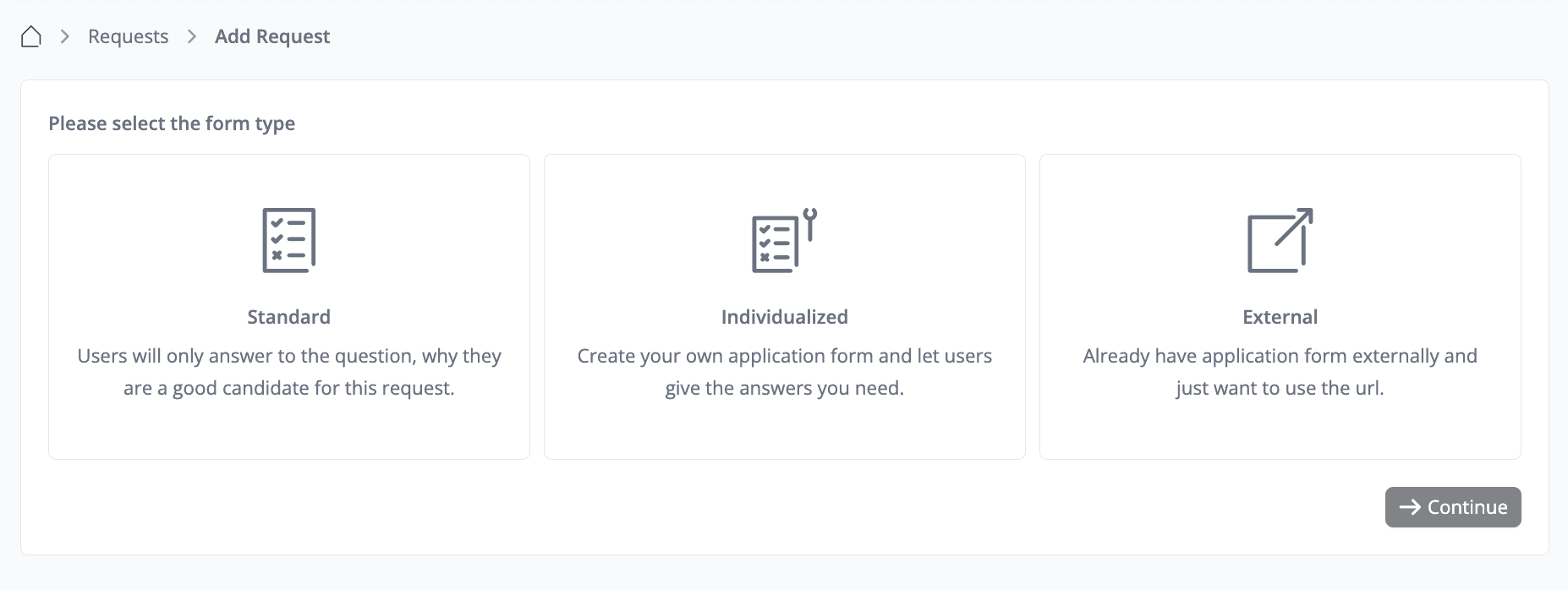Click the Add Request breadcrumb label

click(x=271, y=36)
